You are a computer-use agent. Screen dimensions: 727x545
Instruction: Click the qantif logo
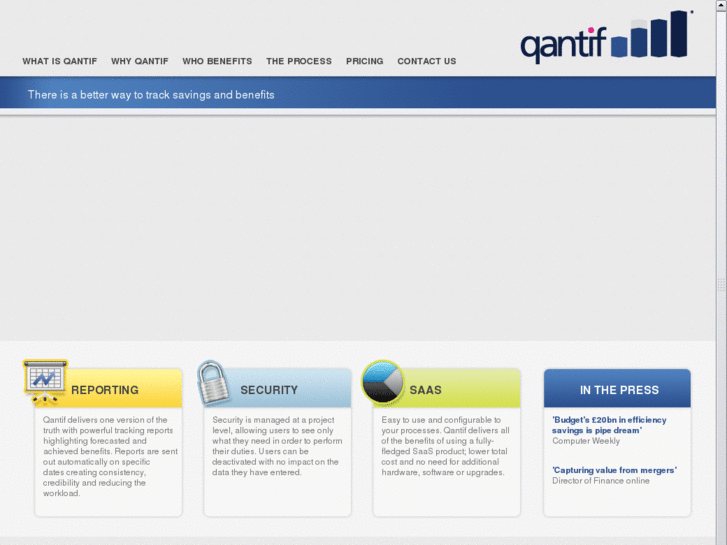pyautogui.click(x=606, y=37)
